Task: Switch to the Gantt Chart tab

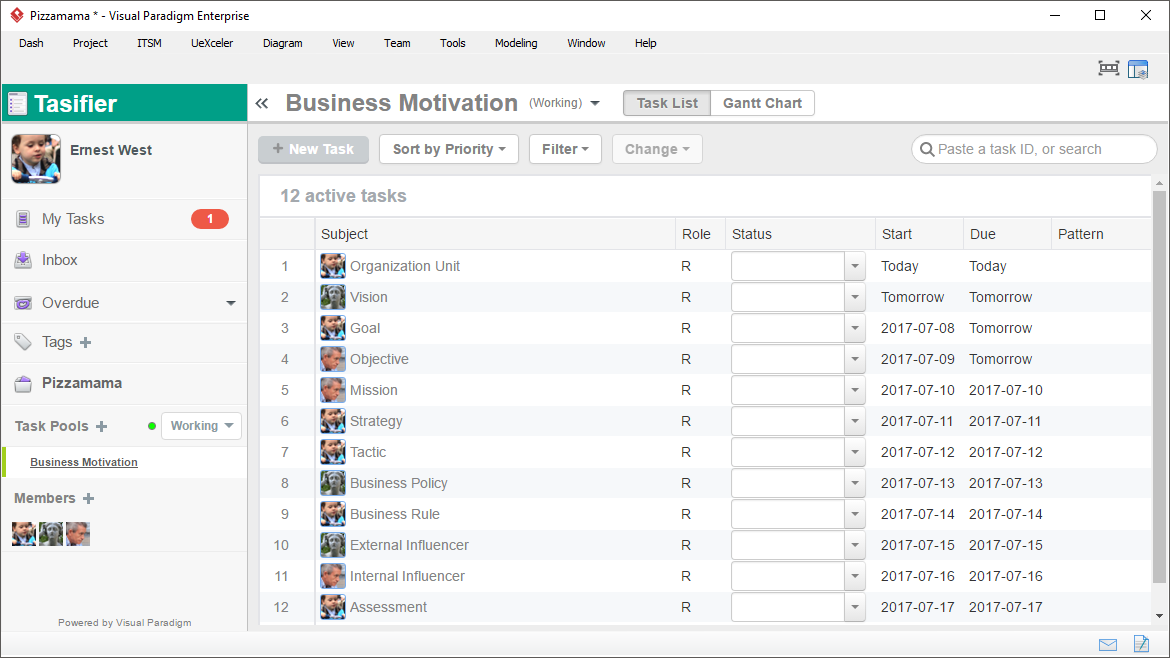Action: pyautogui.click(x=762, y=103)
